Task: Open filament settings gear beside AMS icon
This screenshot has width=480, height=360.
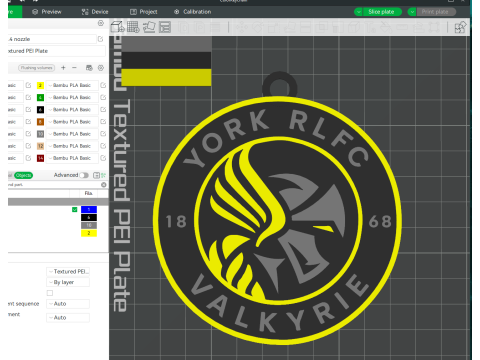Action: tap(101, 68)
